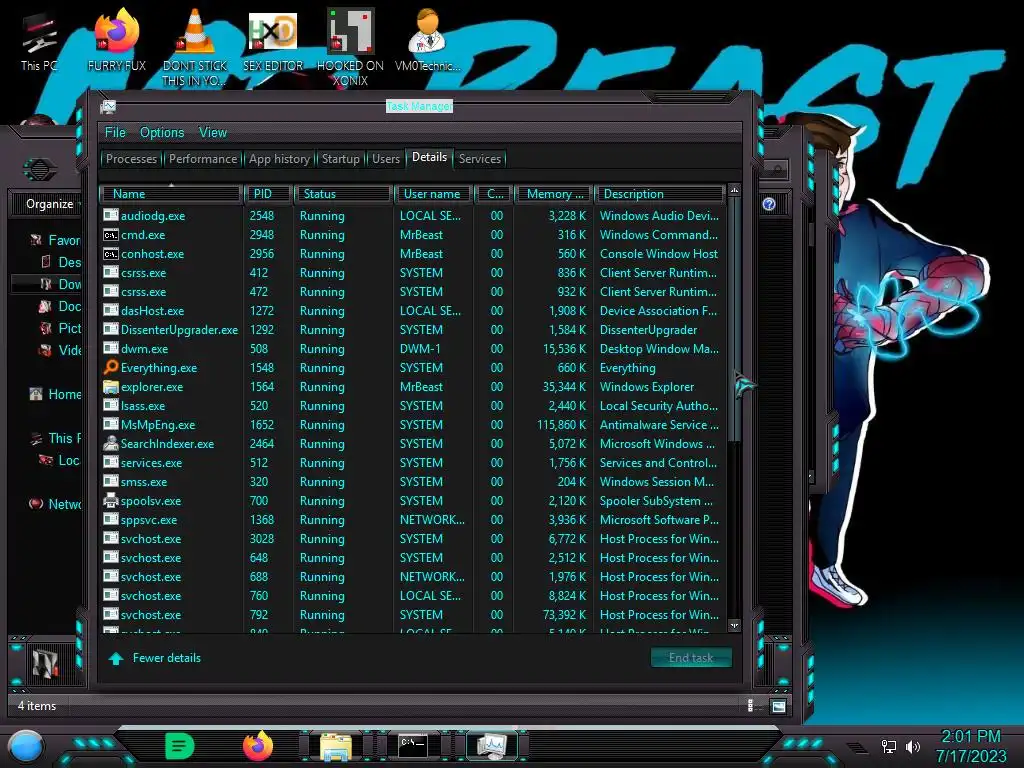Viewport: 1024px width, 768px height.
Task: Select the explorer.exe folder icon
Action: (x=111, y=387)
